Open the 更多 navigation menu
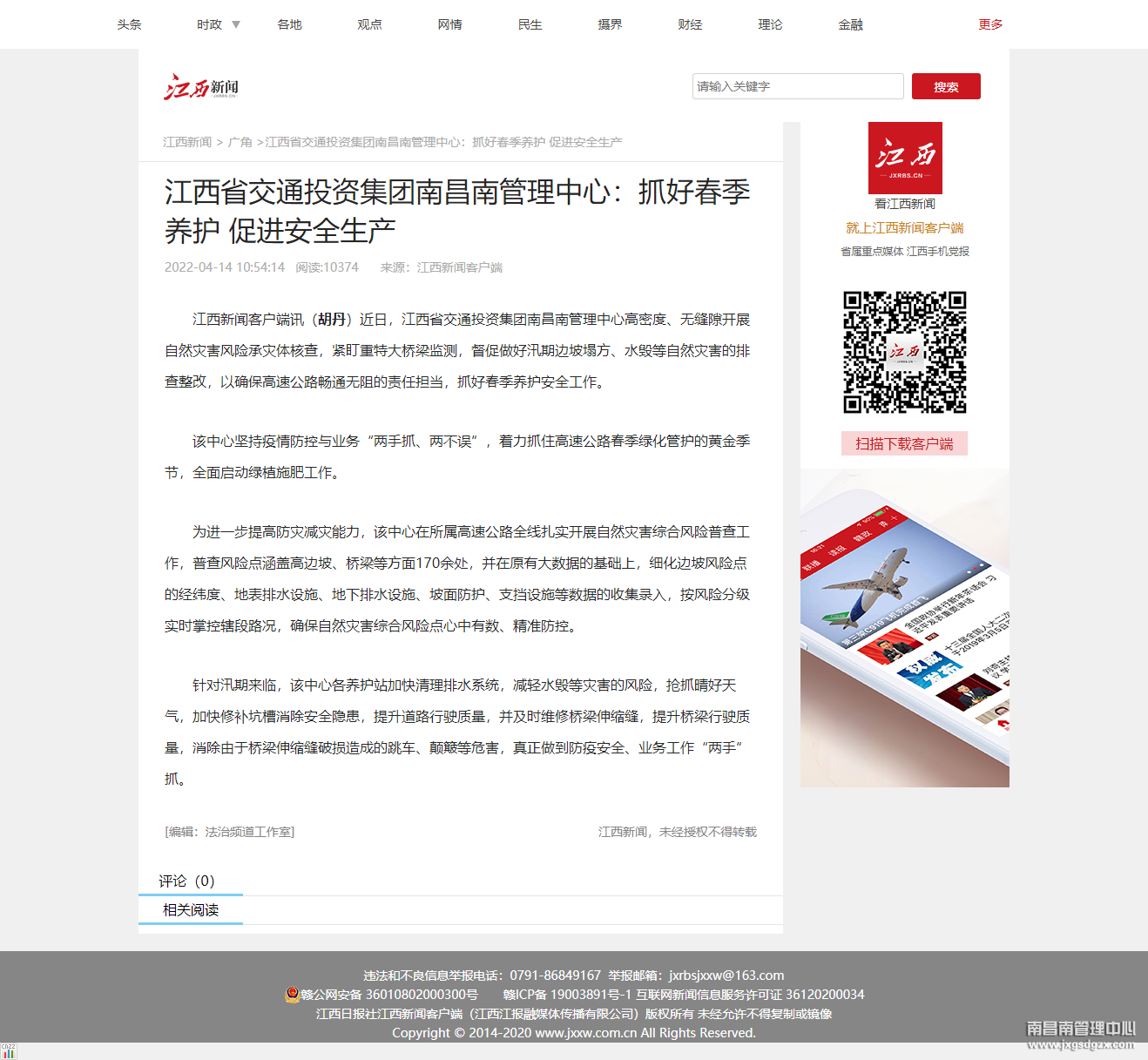 click(990, 24)
